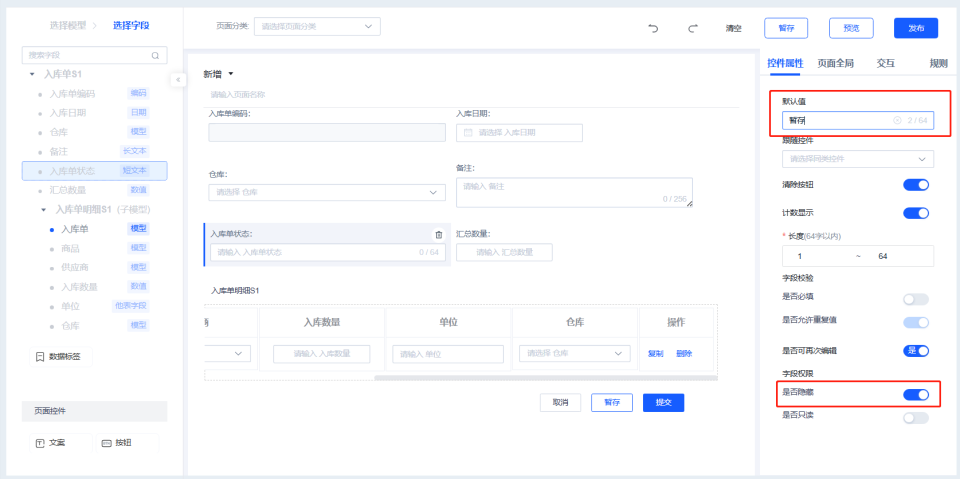This screenshot has width=960, height=479.
Task: Open the 仓库 dropdown in the detail table
Action: (x=574, y=353)
